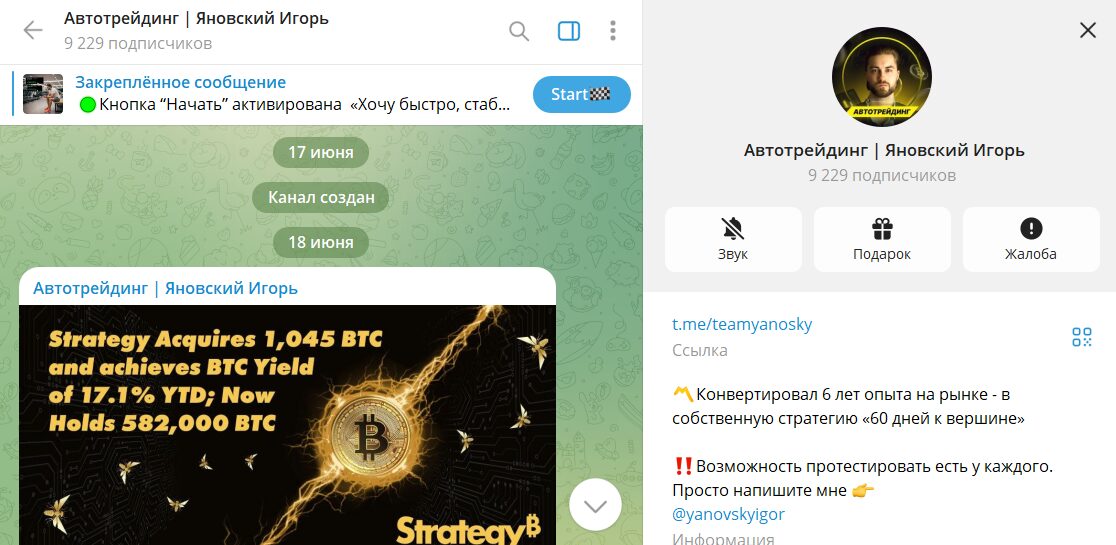Toggle the right info sidebar panel icon
The image size is (1116, 545).
point(569,31)
